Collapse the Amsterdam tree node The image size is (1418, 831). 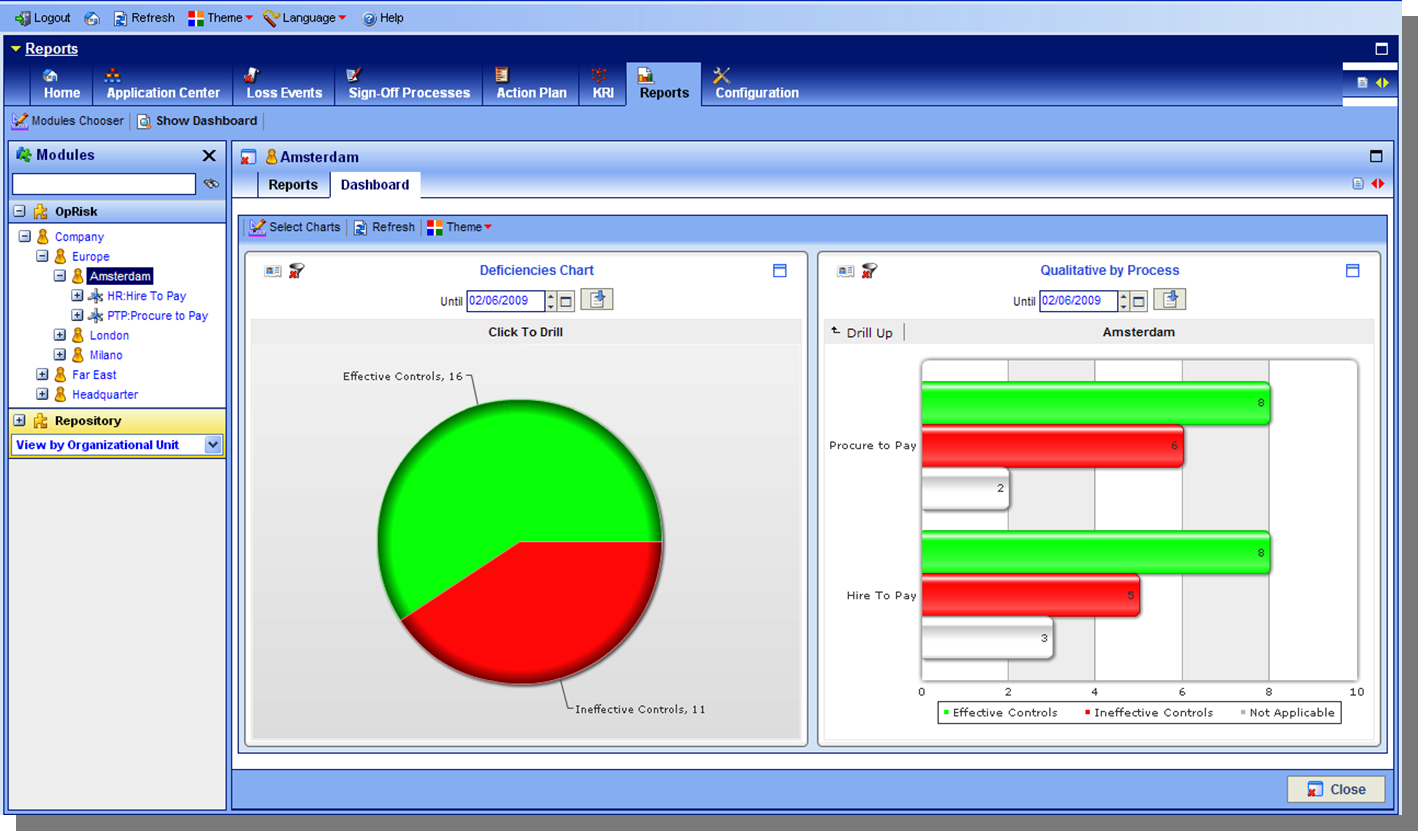click(59, 276)
